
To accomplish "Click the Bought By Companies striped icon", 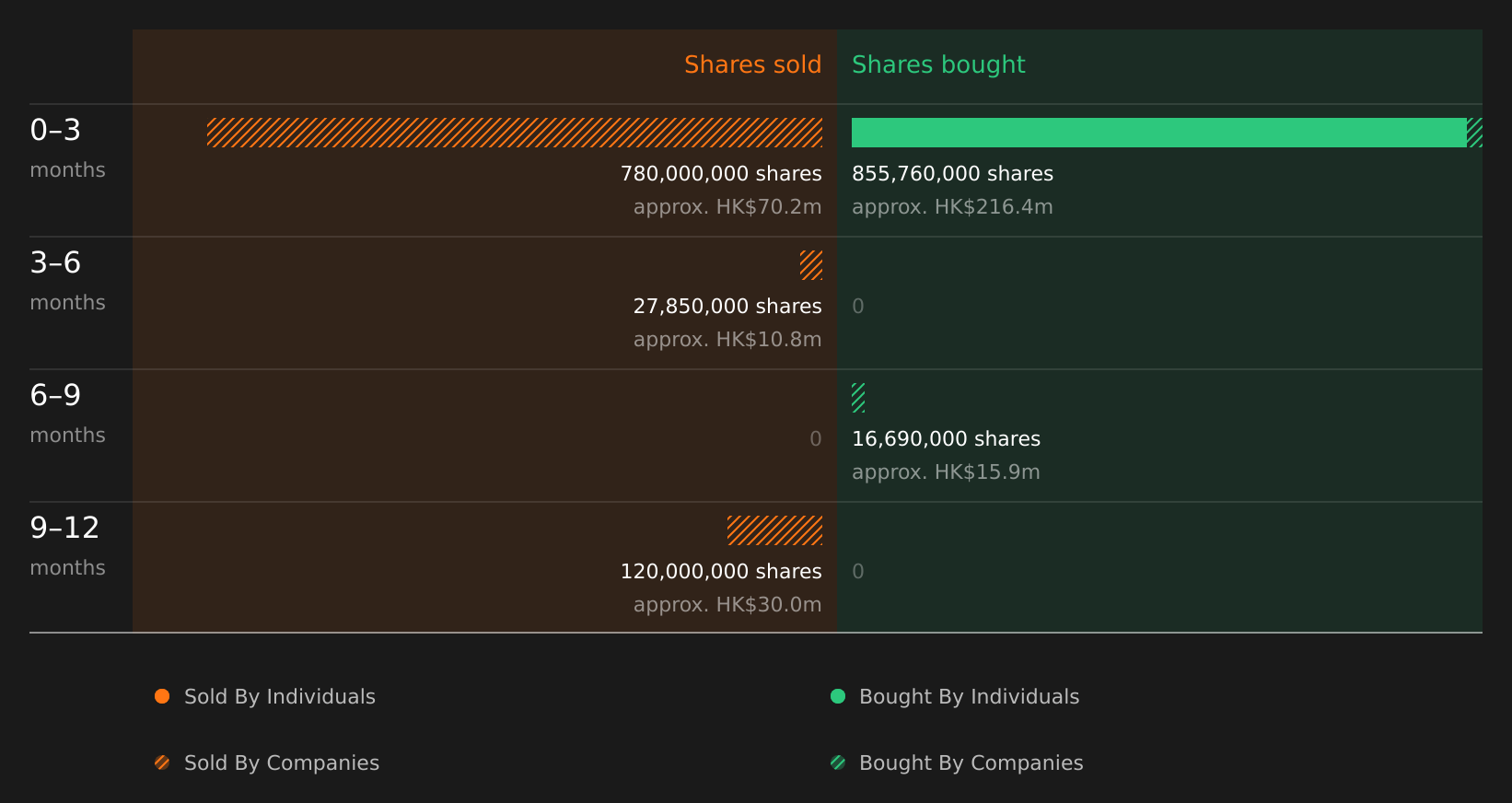I will (x=838, y=762).
